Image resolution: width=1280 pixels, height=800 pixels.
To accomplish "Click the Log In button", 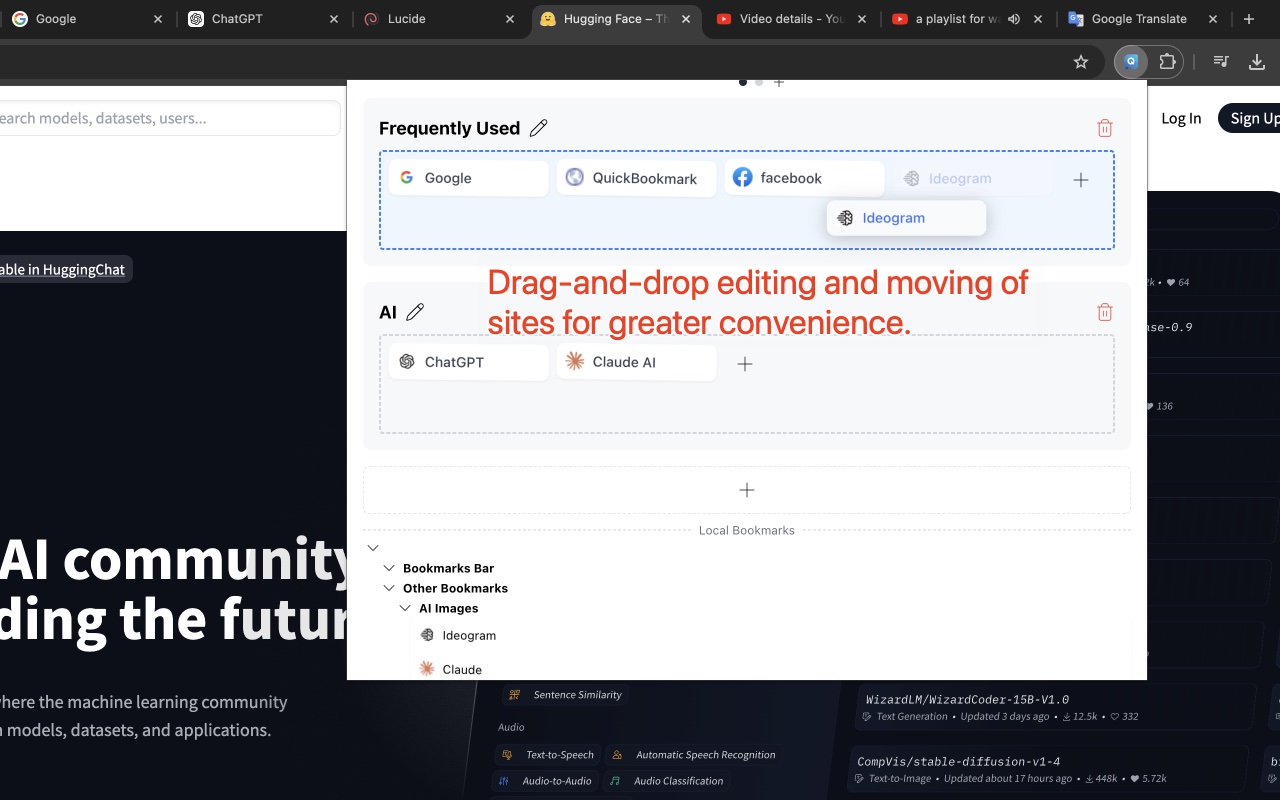I will click(x=1181, y=117).
